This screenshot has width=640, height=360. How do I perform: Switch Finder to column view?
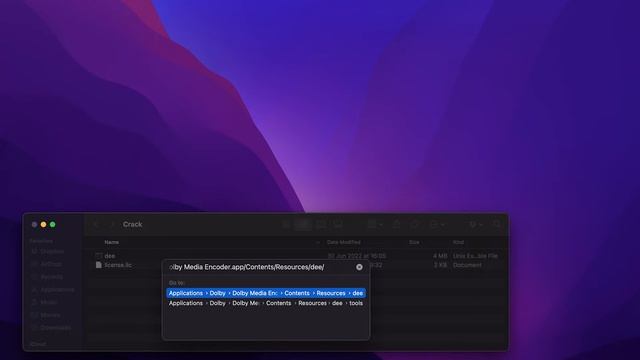321,224
